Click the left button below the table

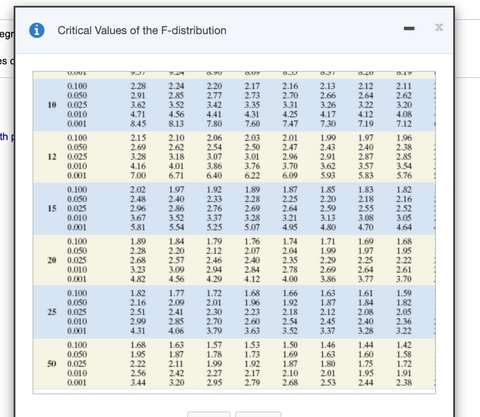[209, 414]
